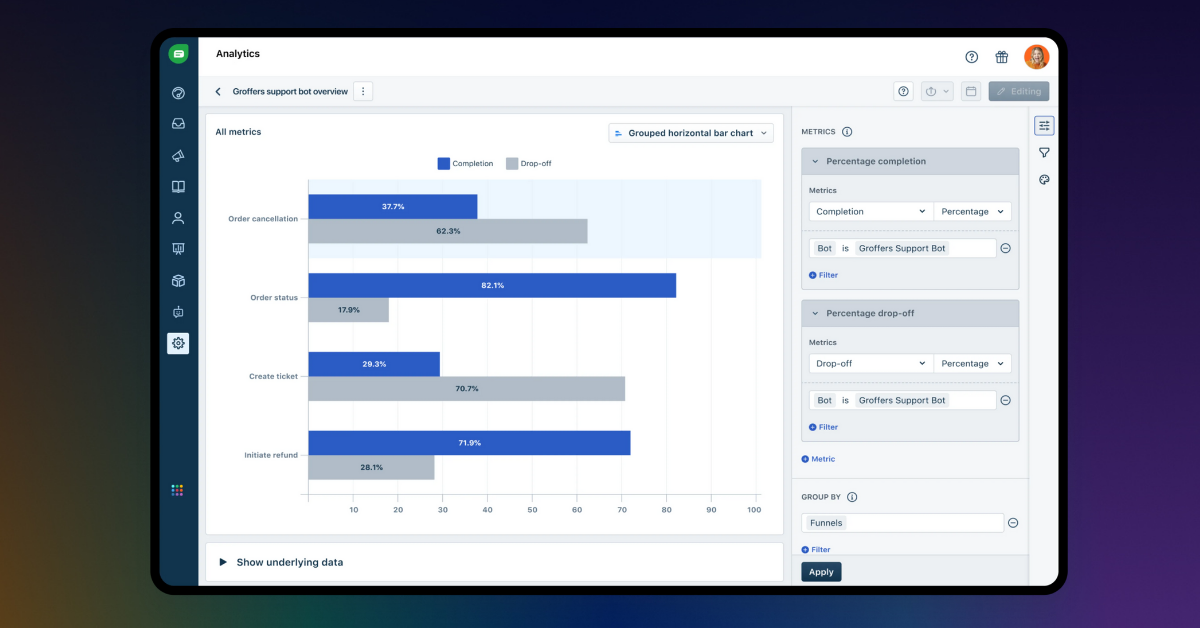Remove the Funnels group-by with minus icon
1200x628 pixels.
[1013, 522]
